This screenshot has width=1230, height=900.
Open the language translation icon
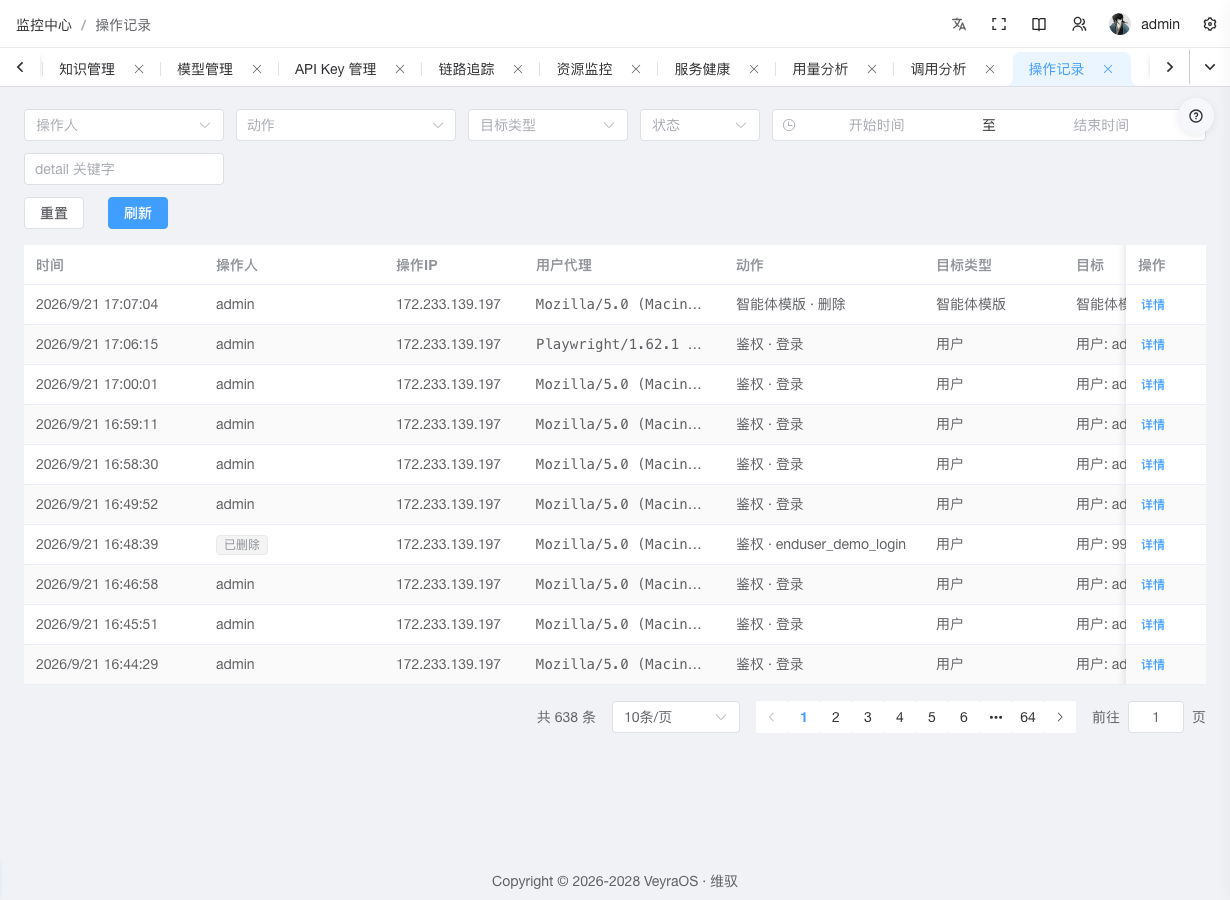pyautogui.click(x=959, y=24)
